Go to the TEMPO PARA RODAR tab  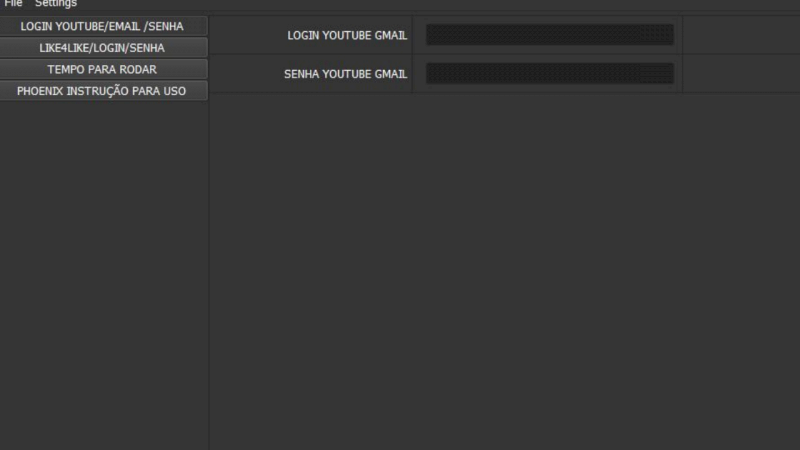(103, 69)
